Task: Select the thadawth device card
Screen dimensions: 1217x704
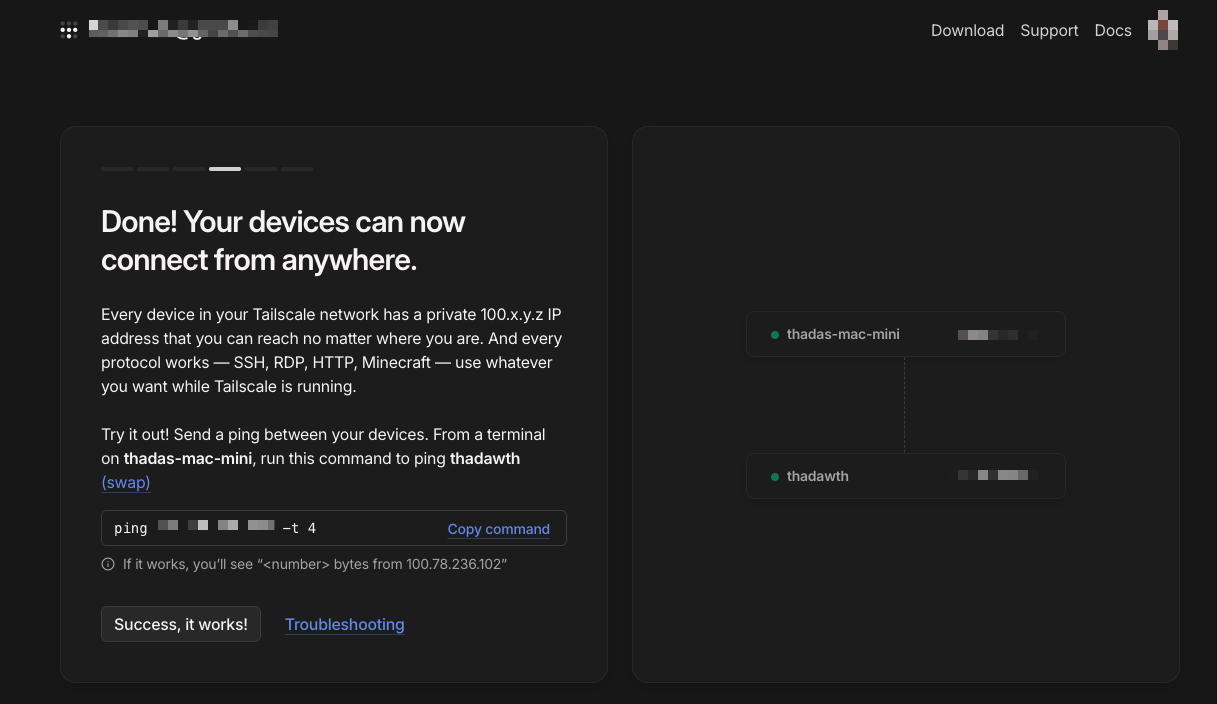Action: tap(906, 476)
